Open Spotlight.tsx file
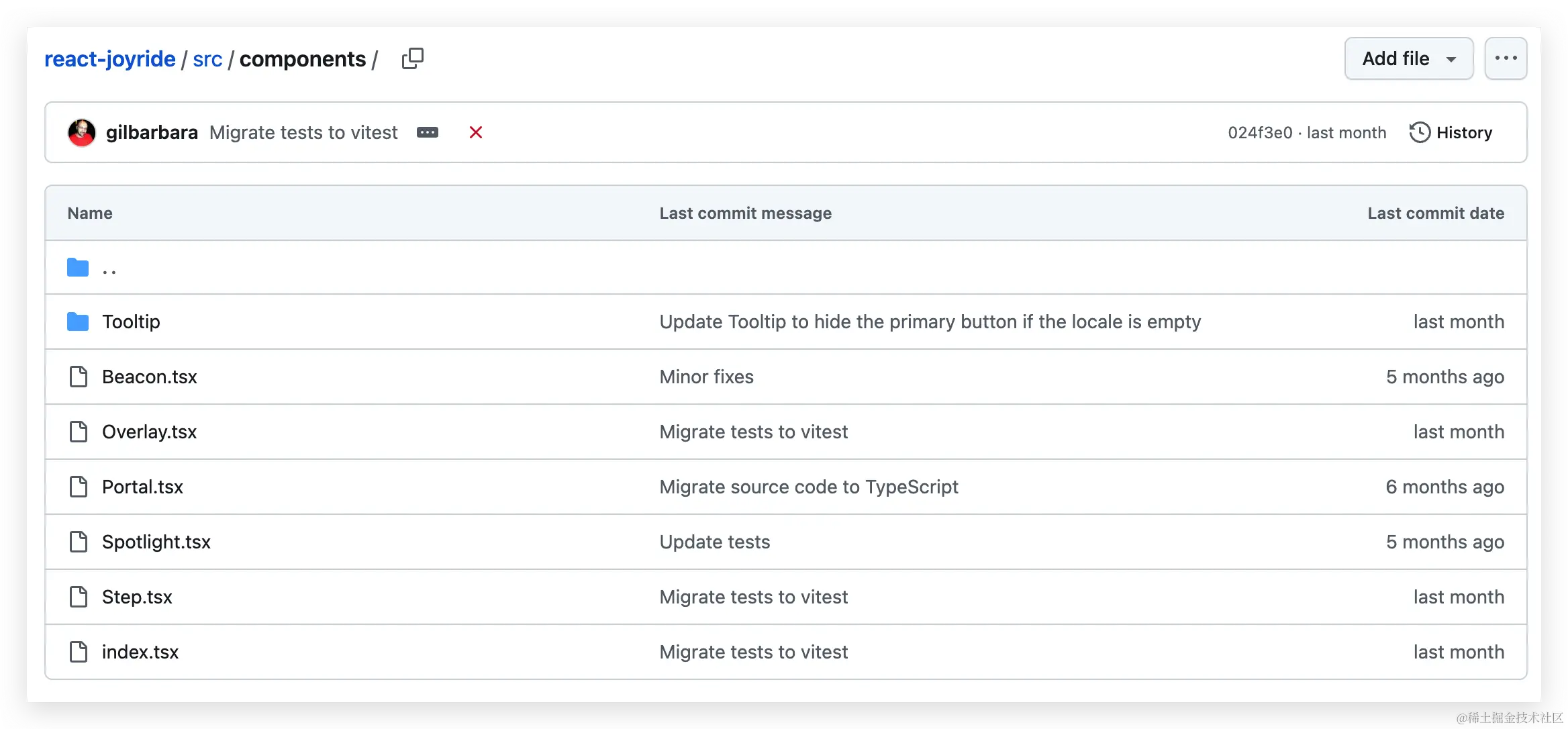This screenshot has width=1568, height=729. (156, 542)
